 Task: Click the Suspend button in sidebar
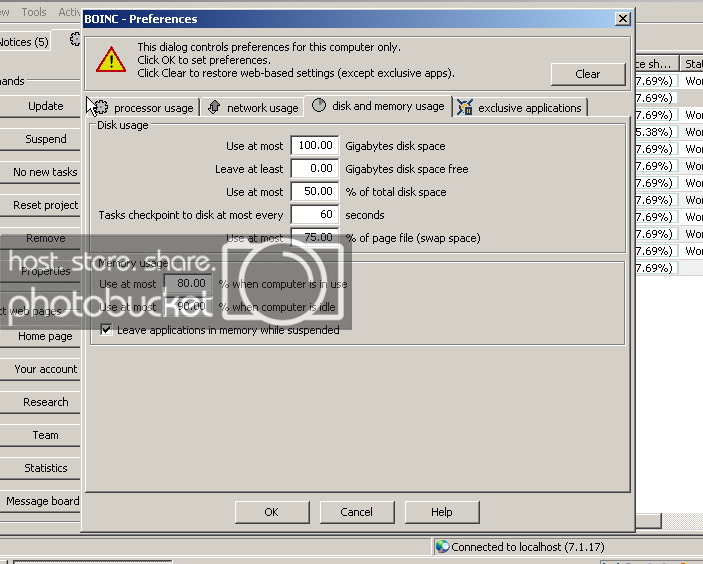point(45,139)
